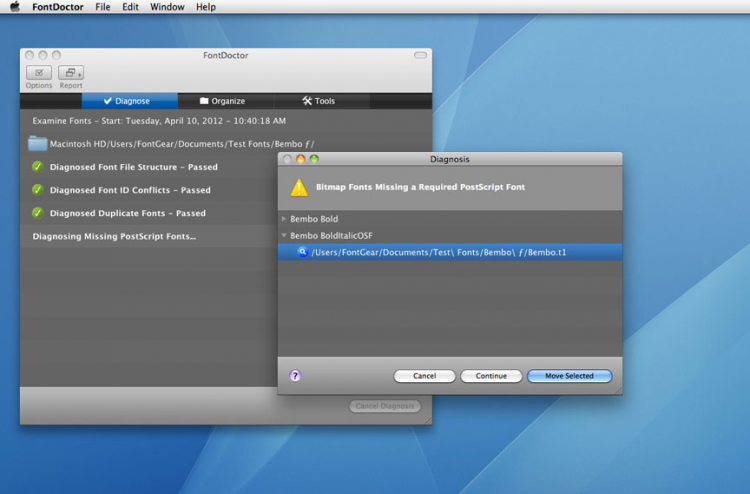Click green check beside Font ID Conflicts
The height and width of the screenshot is (494, 750).
38,190
